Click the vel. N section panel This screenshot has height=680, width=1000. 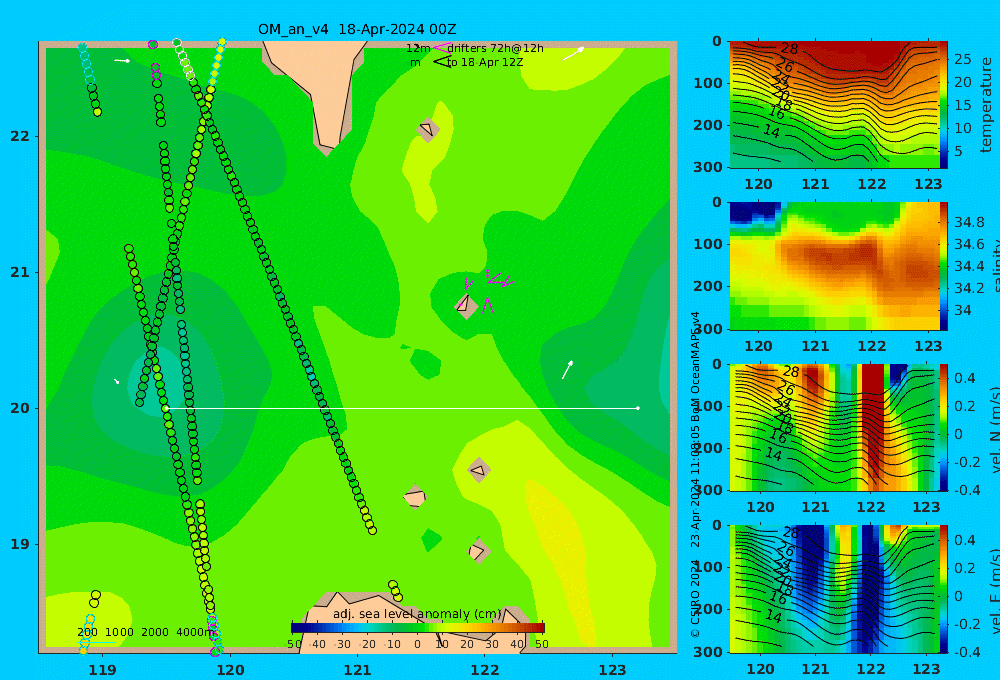click(x=835, y=427)
